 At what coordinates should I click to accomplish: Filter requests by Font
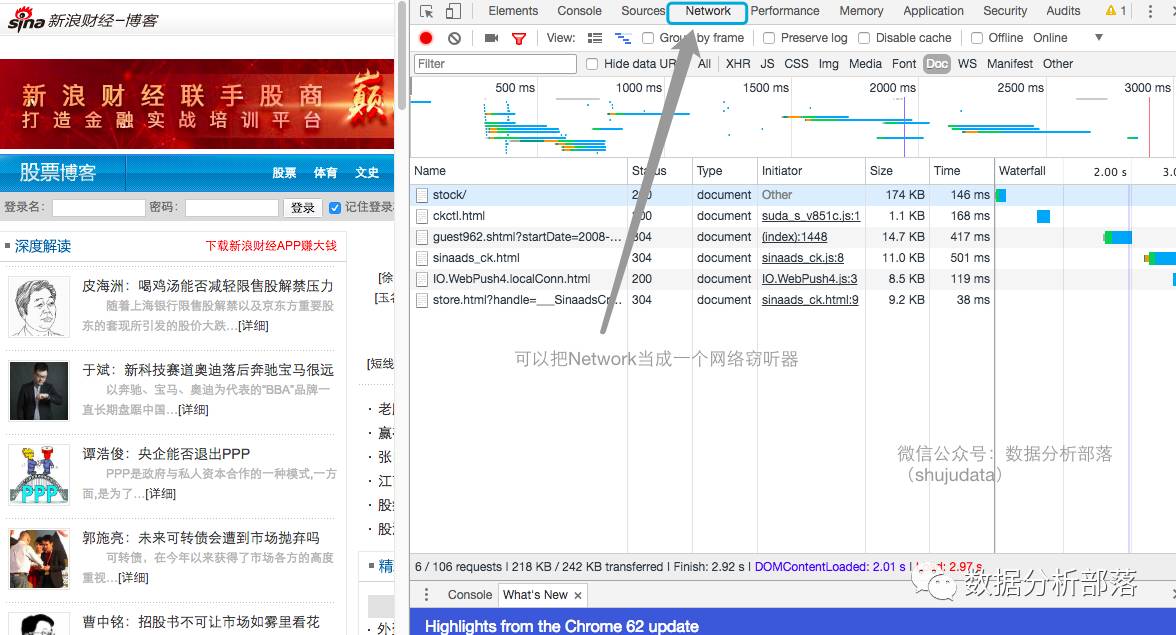coord(904,64)
